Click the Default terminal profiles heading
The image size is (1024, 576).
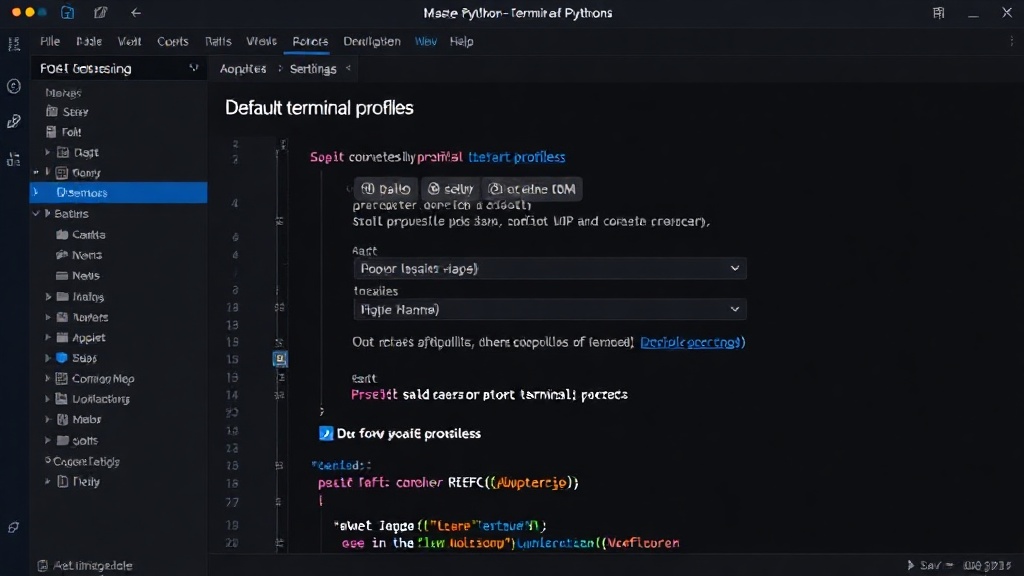coord(319,108)
